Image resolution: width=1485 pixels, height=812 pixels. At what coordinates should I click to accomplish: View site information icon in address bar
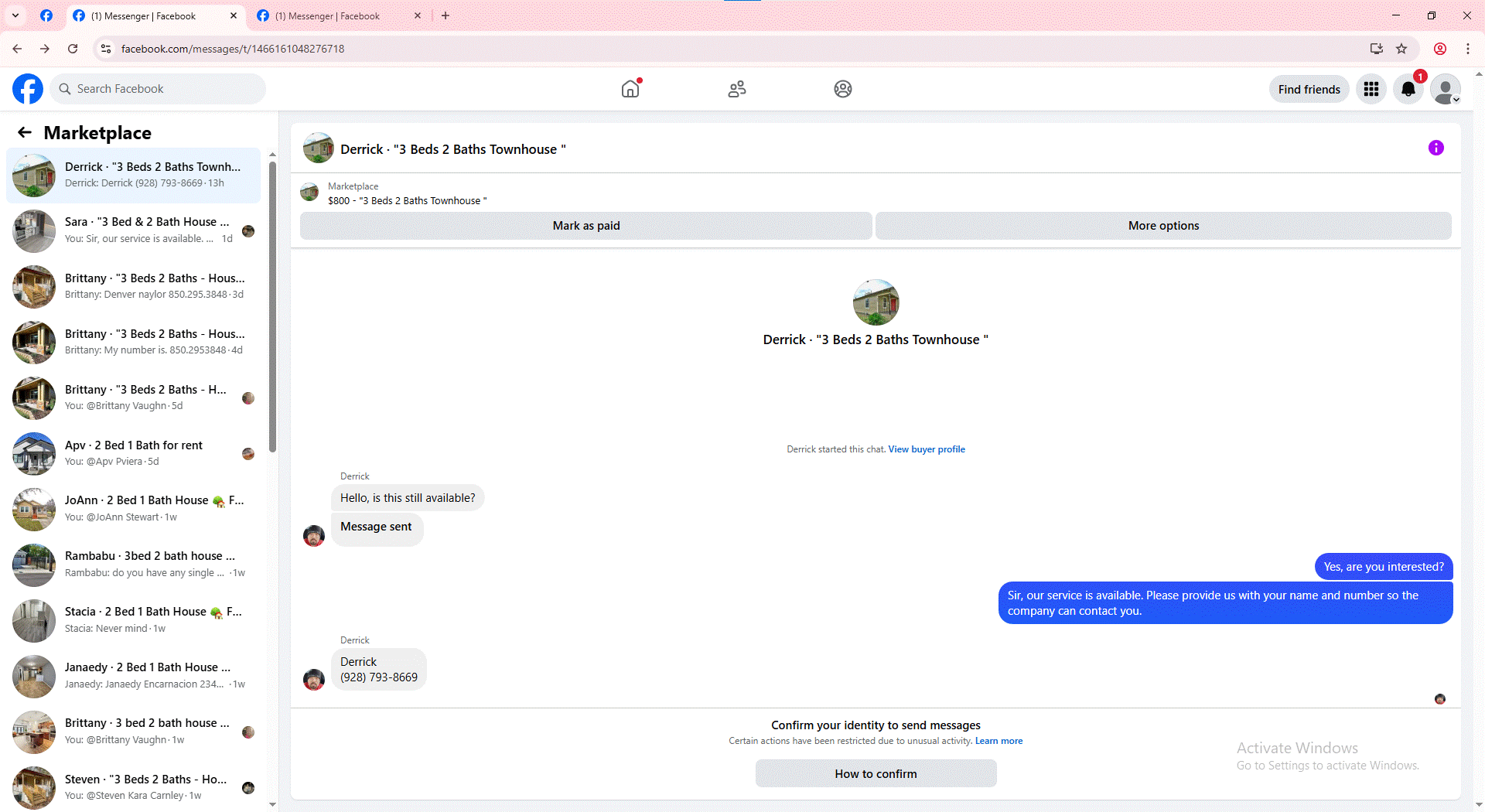click(106, 49)
